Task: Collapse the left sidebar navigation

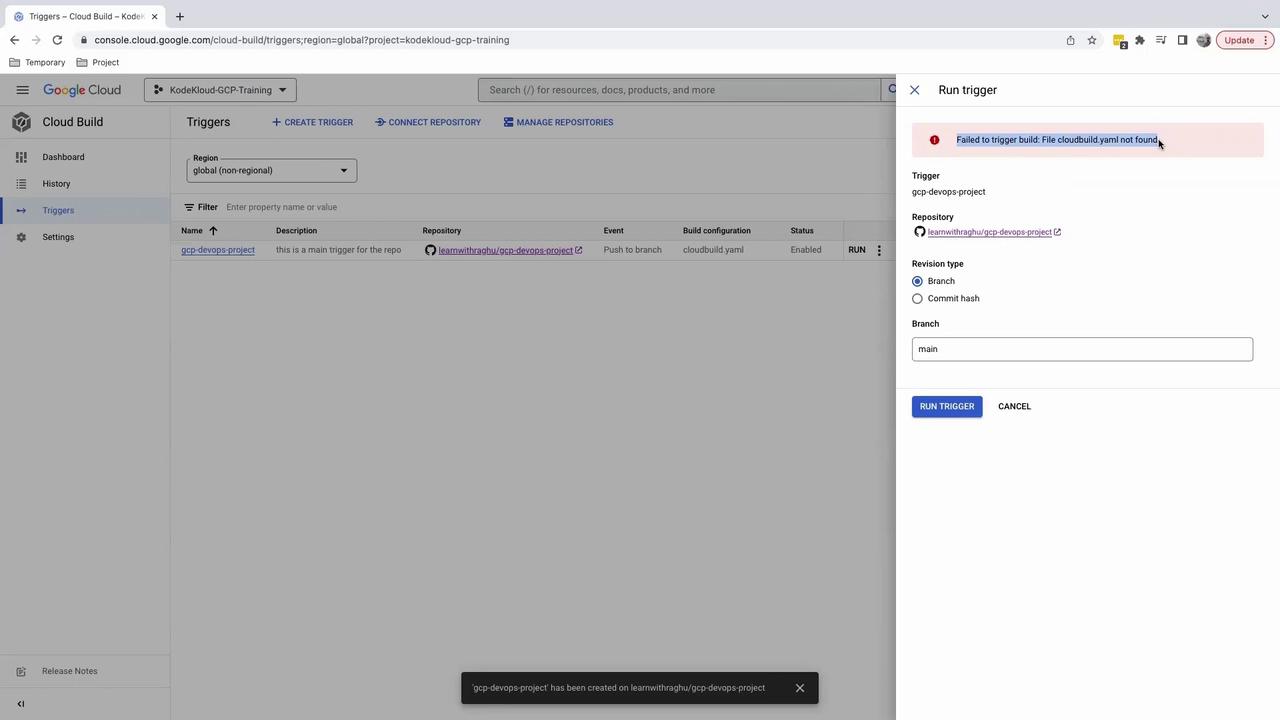Action: pyautogui.click(x=21, y=704)
